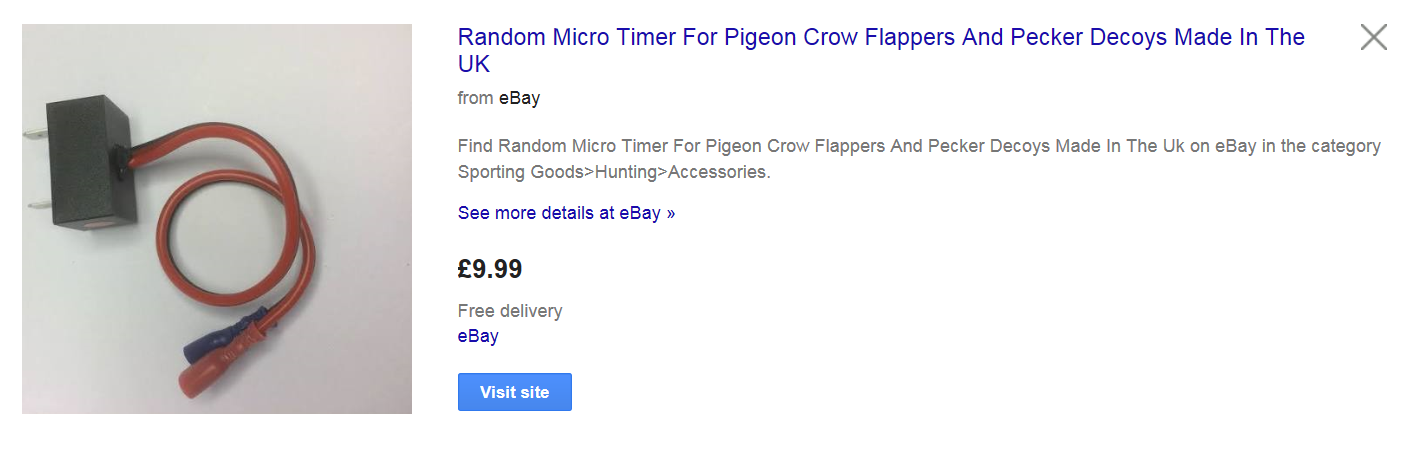The width and height of the screenshot is (1428, 468).
Task: Click the eBay seller link under Free delivery
Action: [x=478, y=336]
